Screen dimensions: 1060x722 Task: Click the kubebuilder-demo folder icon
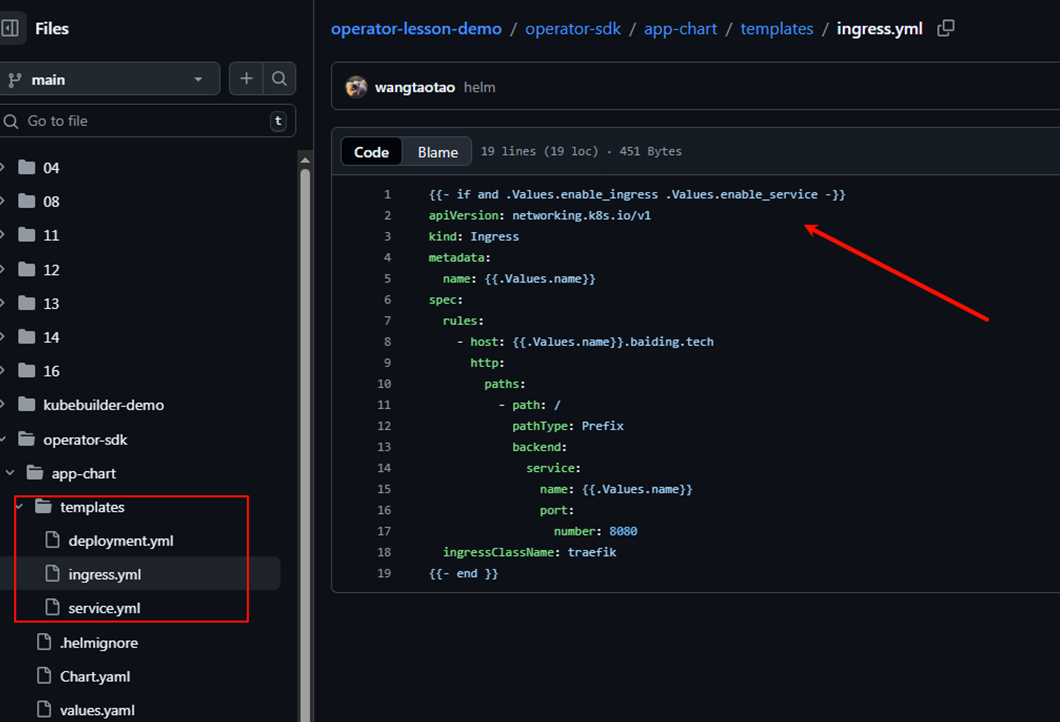point(27,405)
